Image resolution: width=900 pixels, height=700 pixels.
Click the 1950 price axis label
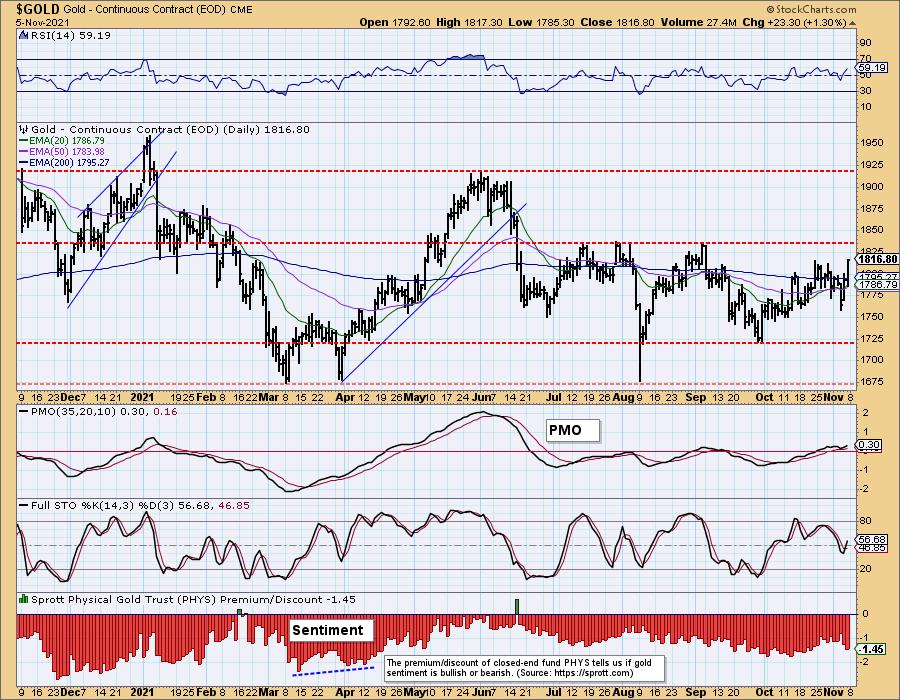click(x=871, y=142)
